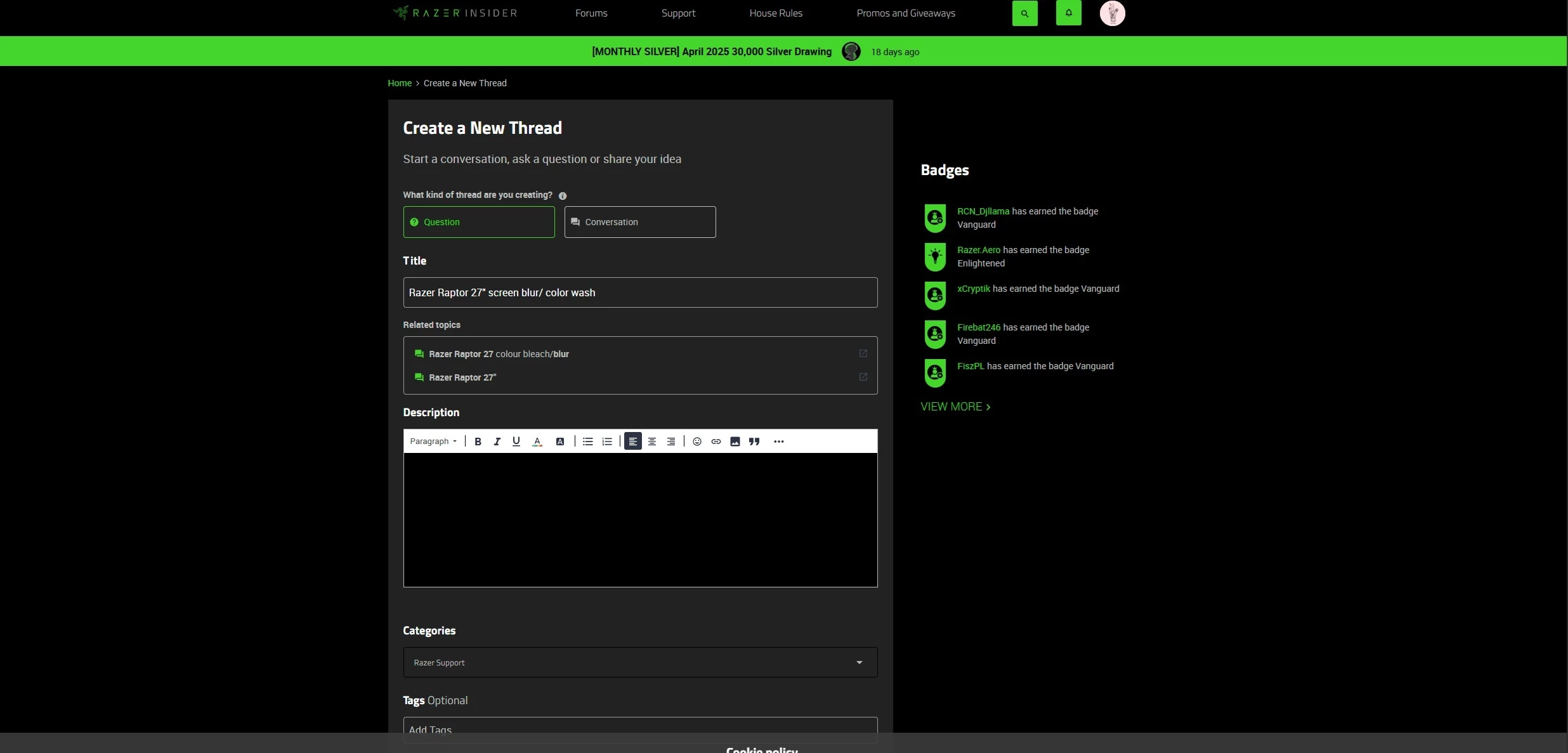Click the thread Title input field

click(640, 292)
